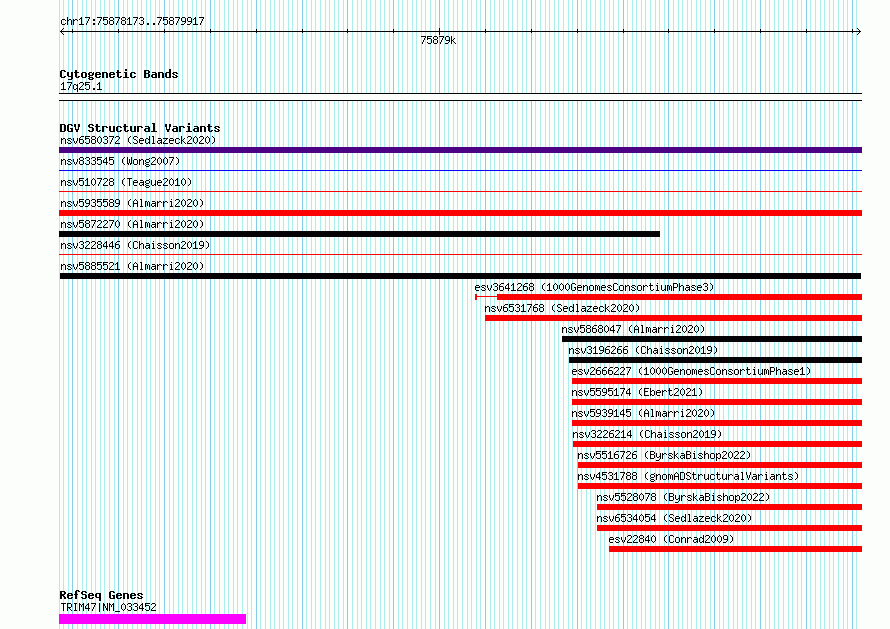The height and width of the screenshot is (629, 890).
Task: Click the 75879k ruler marker
Action: (438, 40)
